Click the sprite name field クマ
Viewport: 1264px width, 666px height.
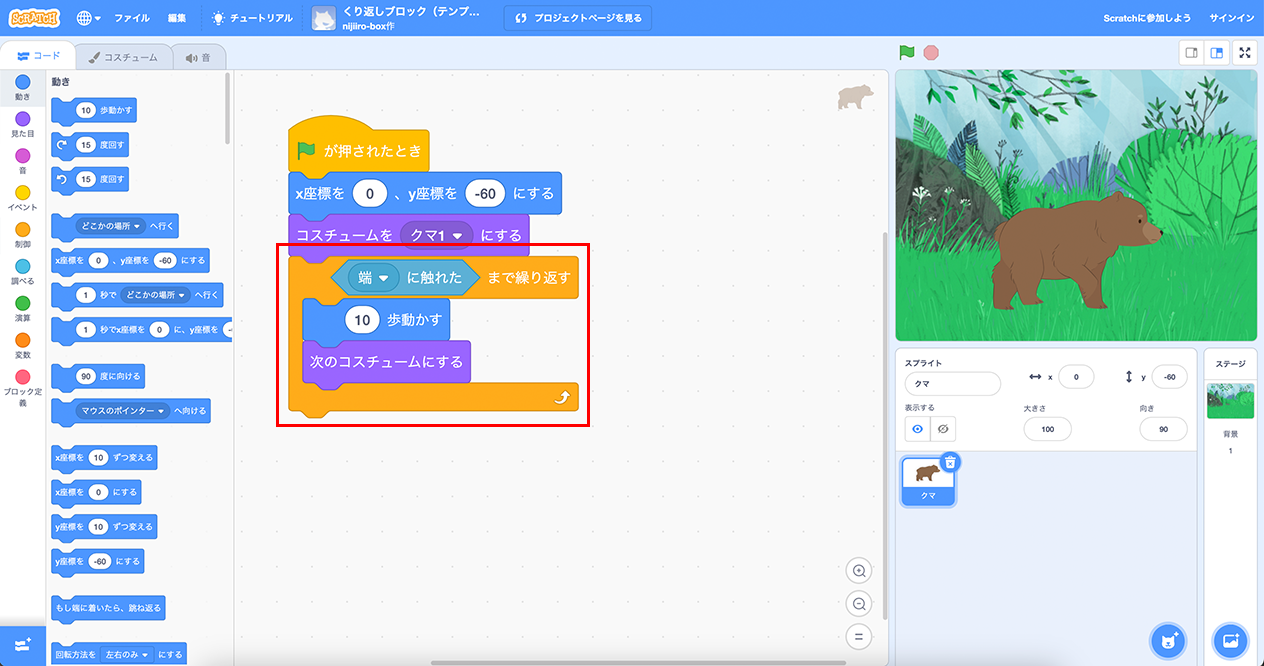click(x=951, y=384)
